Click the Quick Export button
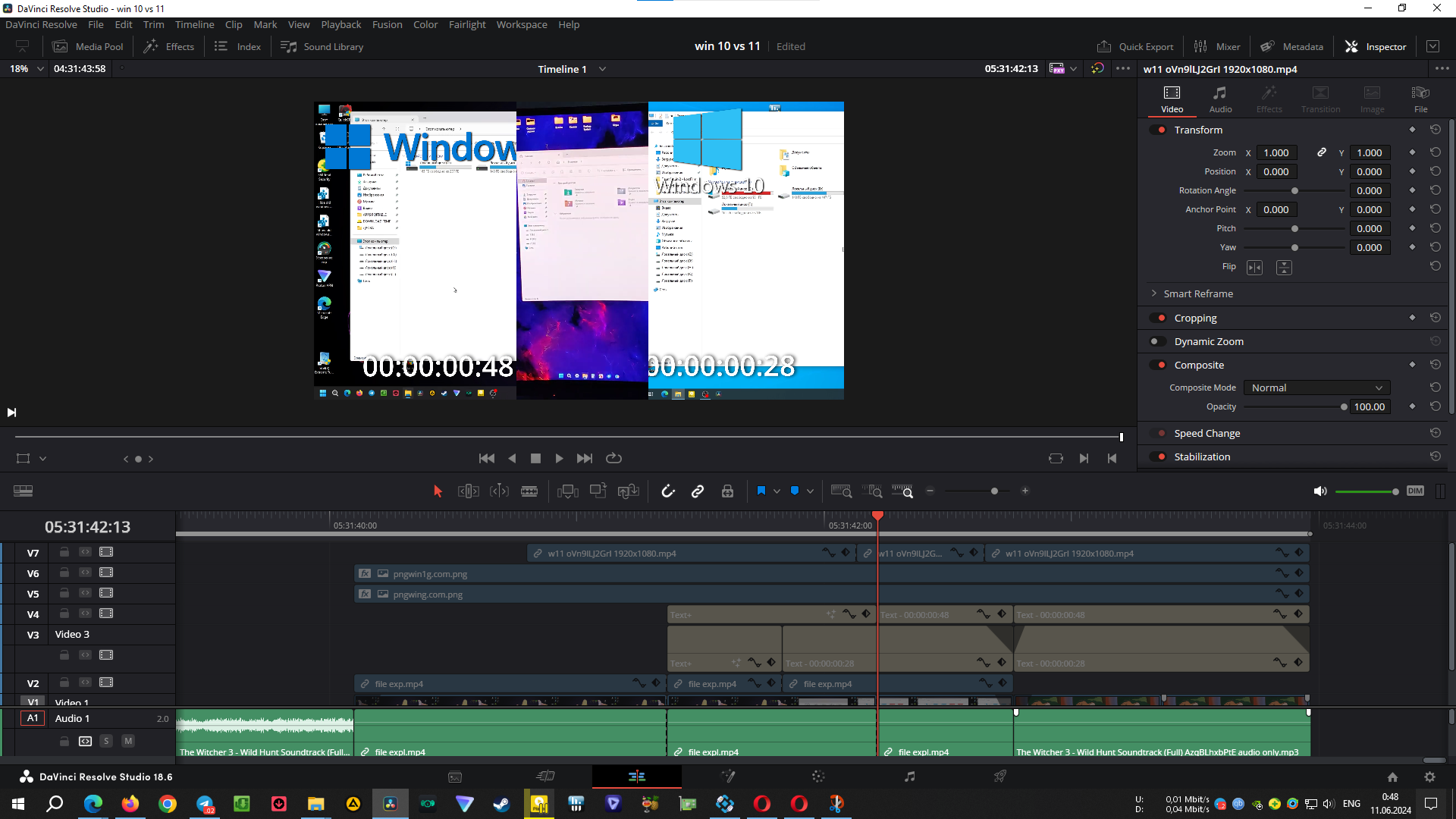This screenshot has height=819, width=1456. [x=1135, y=46]
